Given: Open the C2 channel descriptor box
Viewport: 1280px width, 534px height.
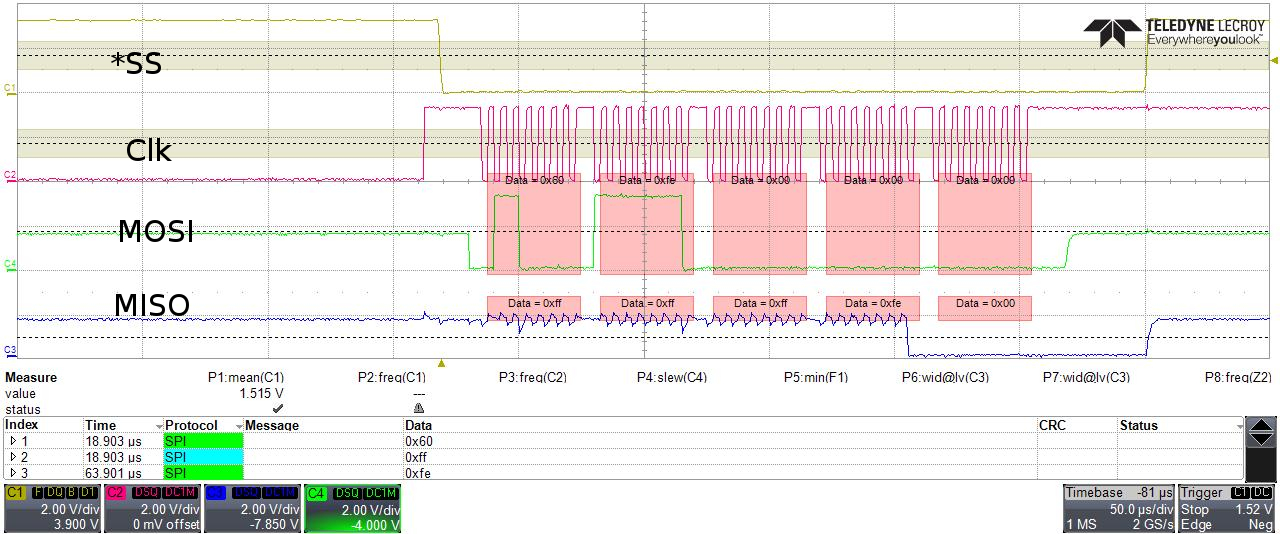Looking at the screenshot, I should (x=152, y=509).
